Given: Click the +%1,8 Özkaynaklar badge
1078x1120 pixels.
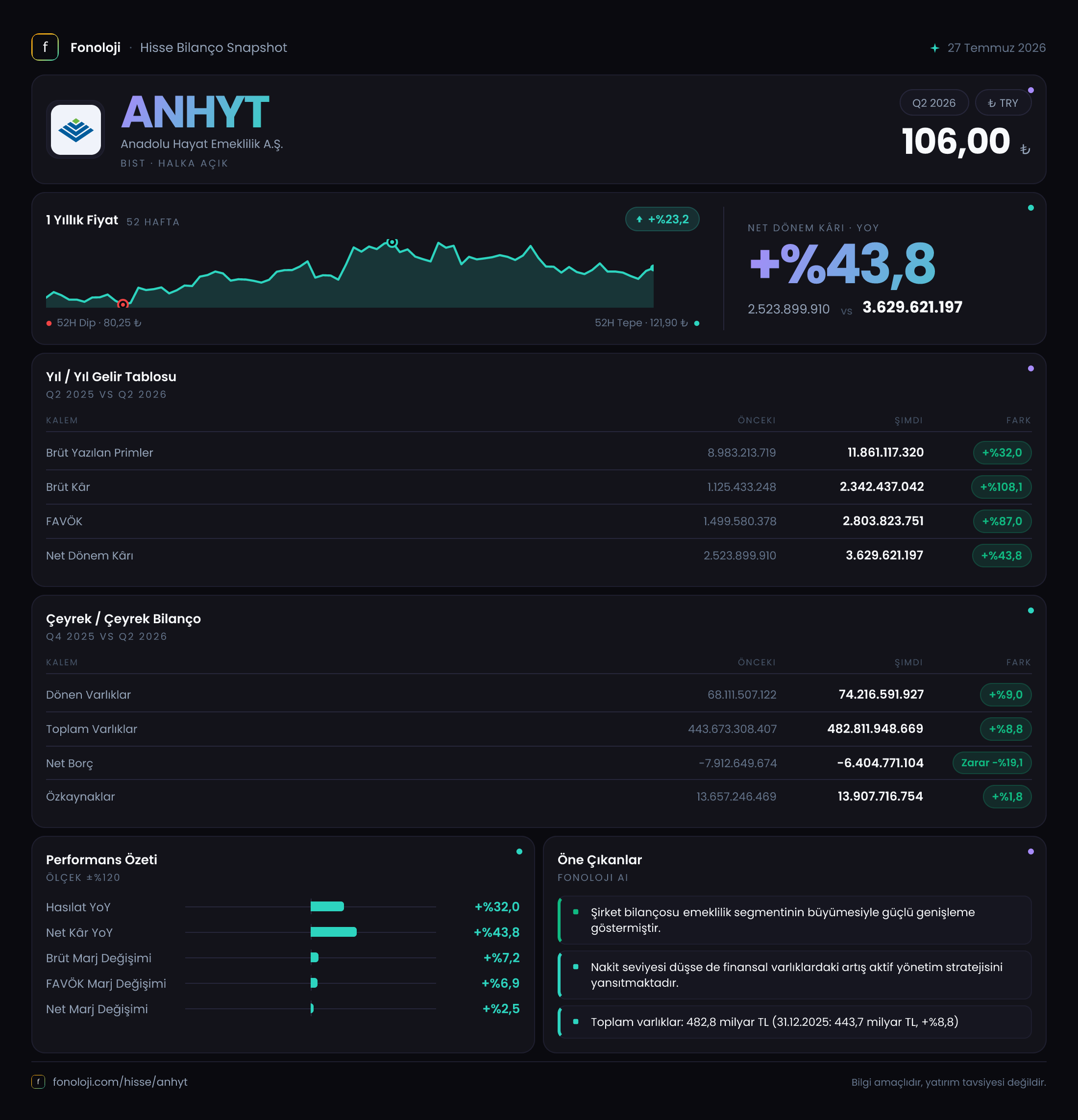Looking at the screenshot, I should (1006, 797).
